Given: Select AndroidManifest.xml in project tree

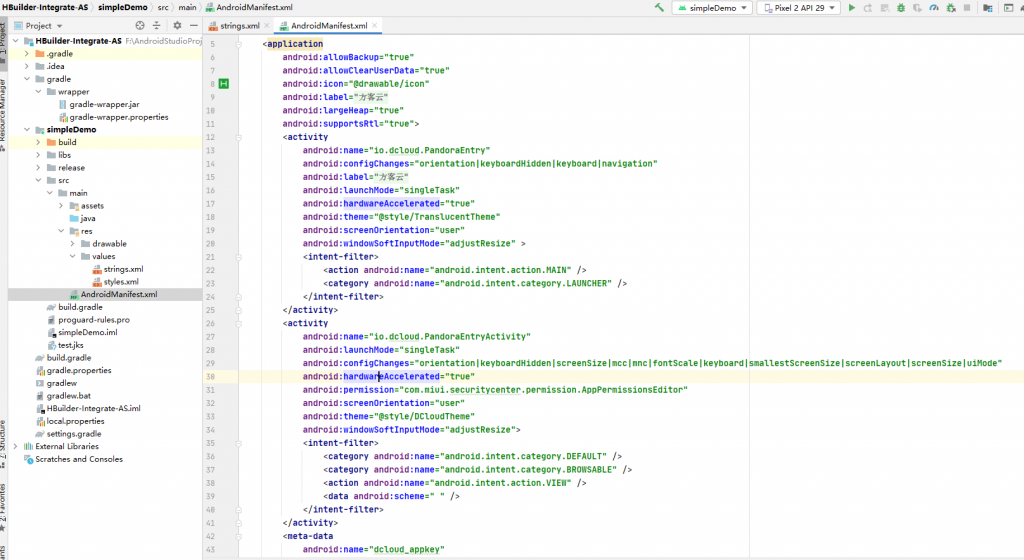Looking at the screenshot, I should [x=113, y=294].
